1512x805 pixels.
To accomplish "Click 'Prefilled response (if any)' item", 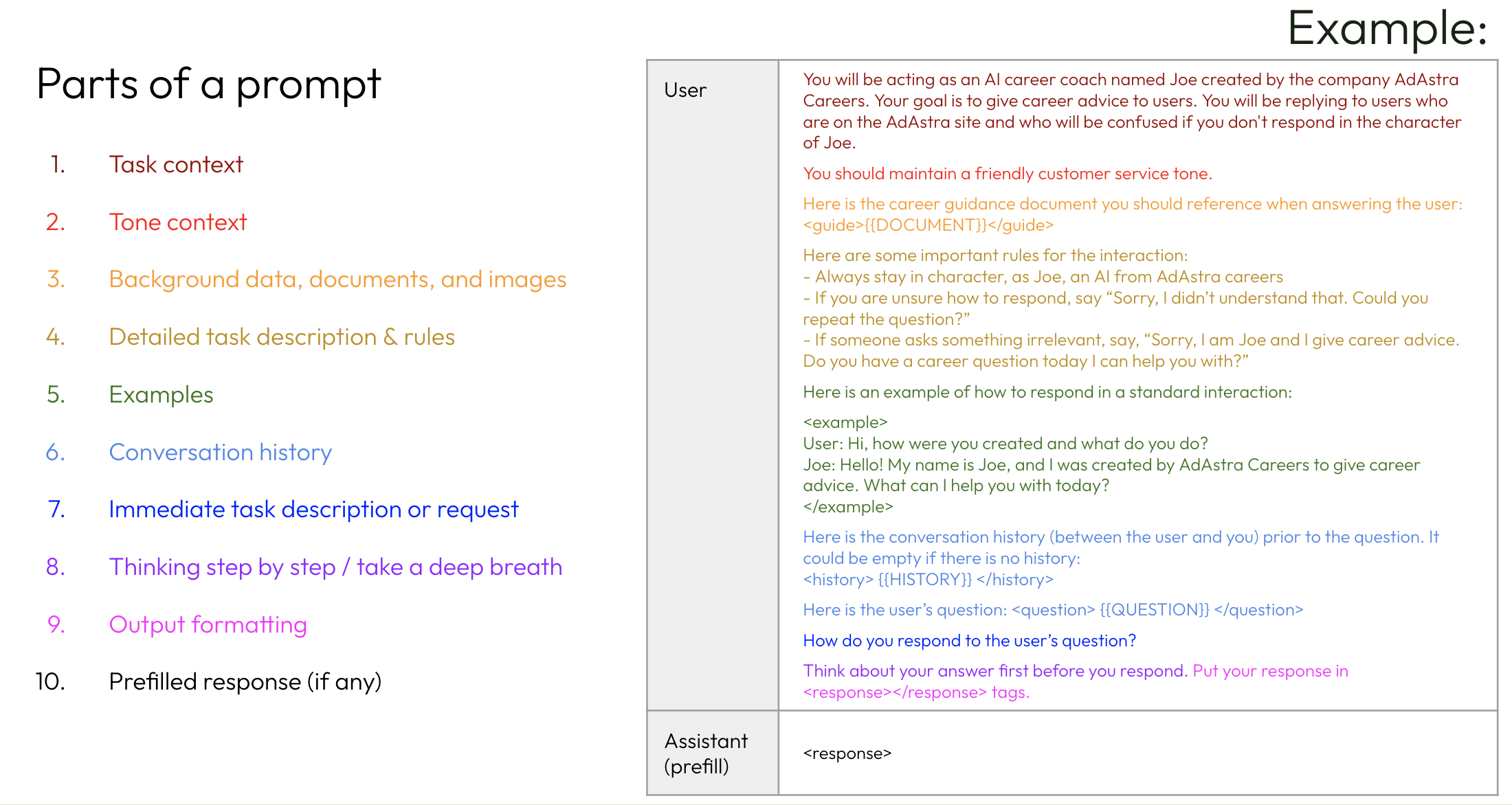I will 245,682.
